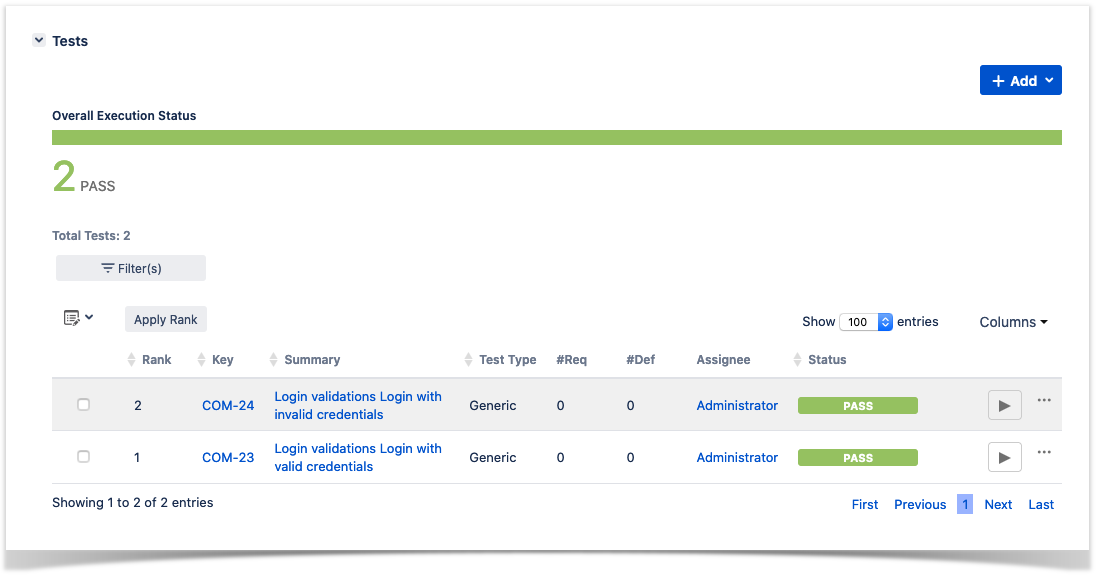Run test COM-23 with play button
This screenshot has width=1103, height=579.
point(1005,457)
